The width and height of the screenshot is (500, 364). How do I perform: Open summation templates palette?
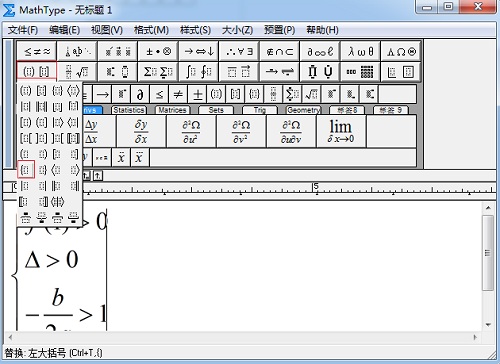click(x=158, y=72)
